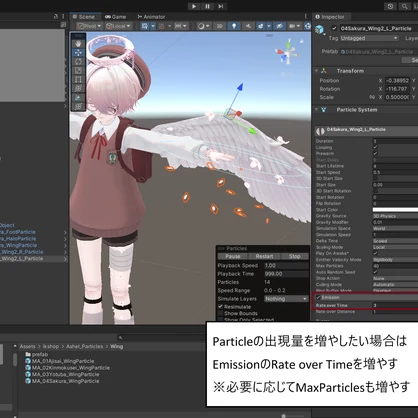Toggle scene grid visibility icon
Screen dimensions: 418x418
pos(145,26)
